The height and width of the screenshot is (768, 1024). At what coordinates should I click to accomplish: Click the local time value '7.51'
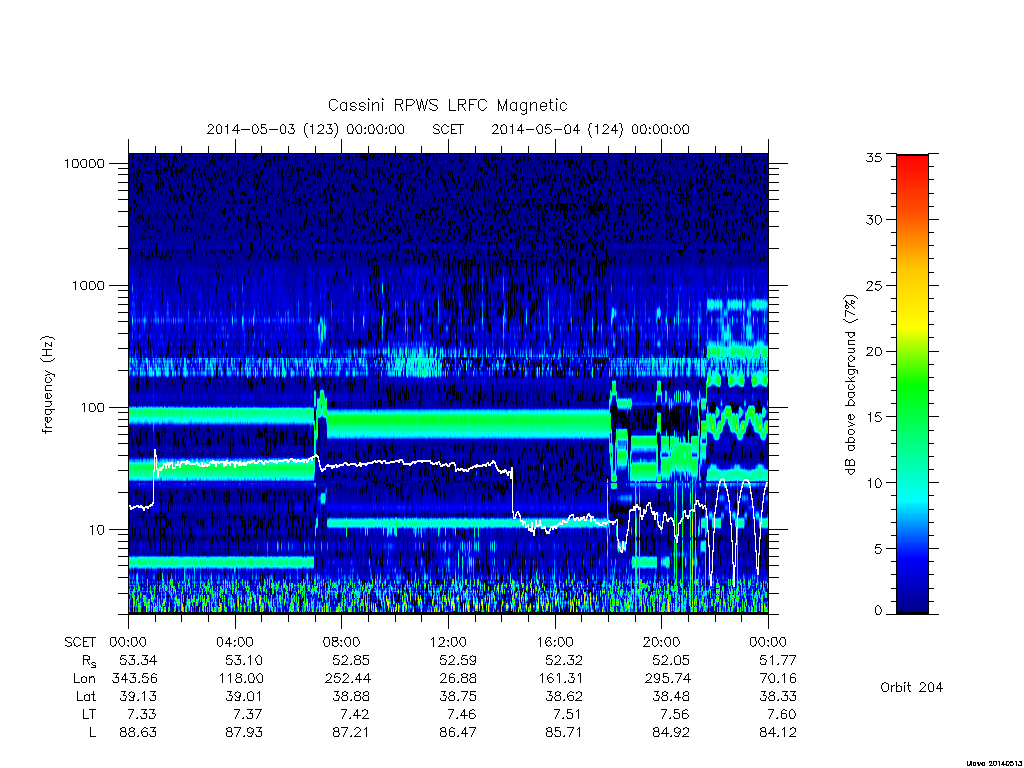point(568,714)
